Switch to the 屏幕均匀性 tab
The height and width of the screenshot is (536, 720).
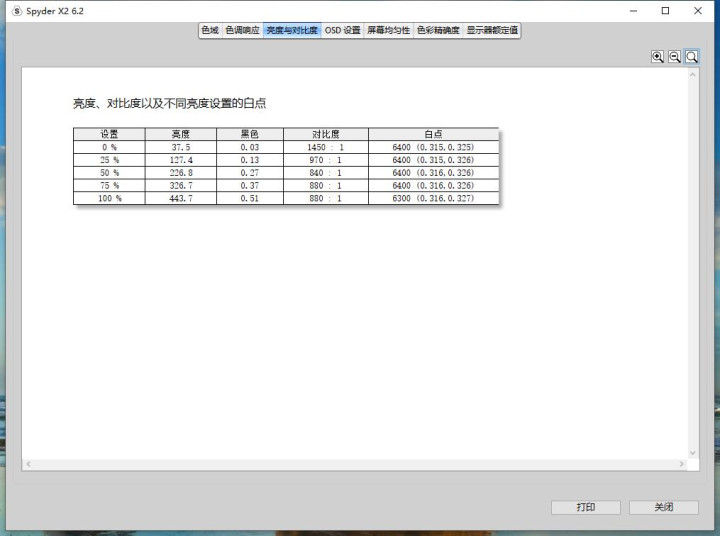click(388, 30)
